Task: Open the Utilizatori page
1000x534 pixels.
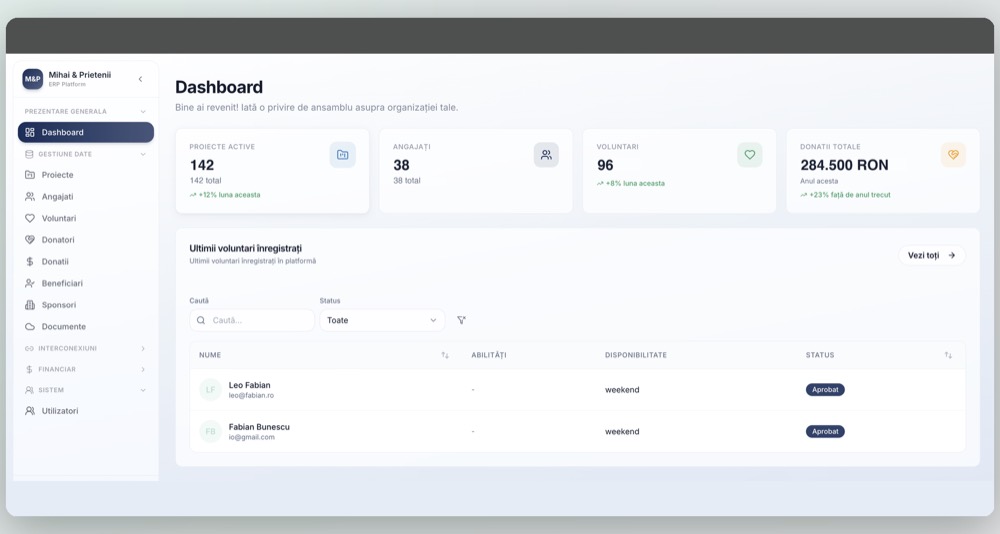Action: tap(85, 411)
